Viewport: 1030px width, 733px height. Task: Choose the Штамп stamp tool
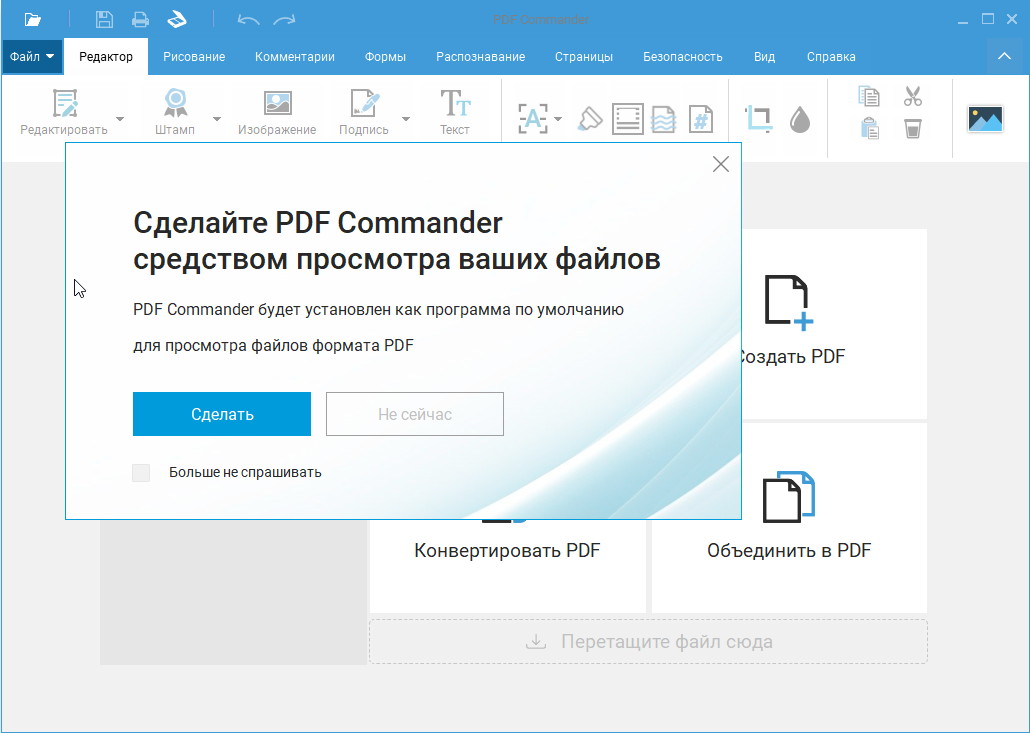(x=175, y=112)
